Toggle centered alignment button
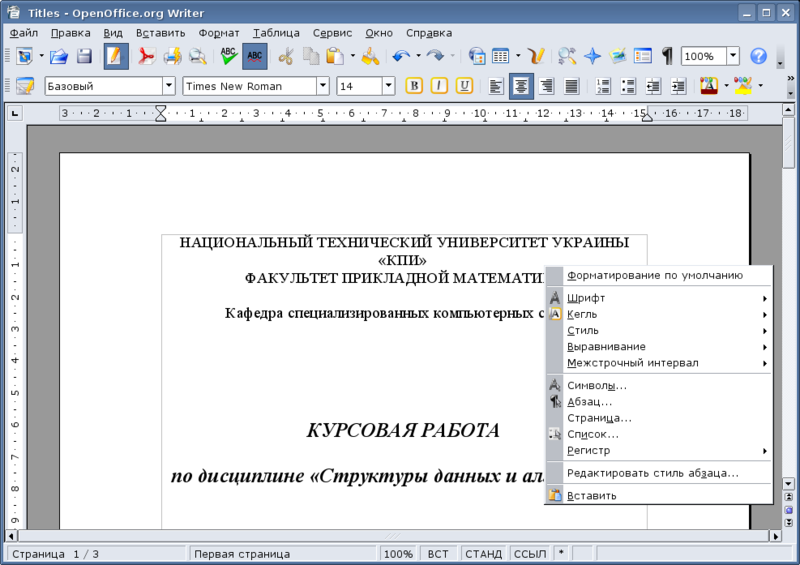 point(521,86)
